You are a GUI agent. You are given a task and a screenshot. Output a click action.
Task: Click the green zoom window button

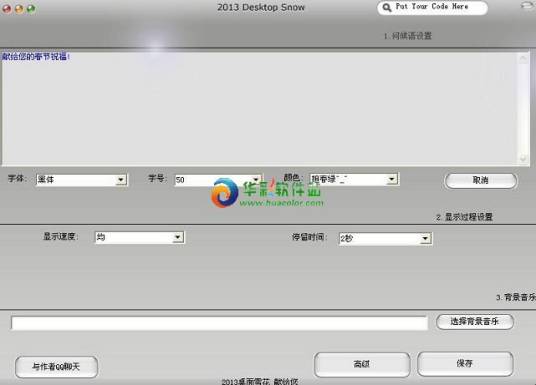point(31,9)
